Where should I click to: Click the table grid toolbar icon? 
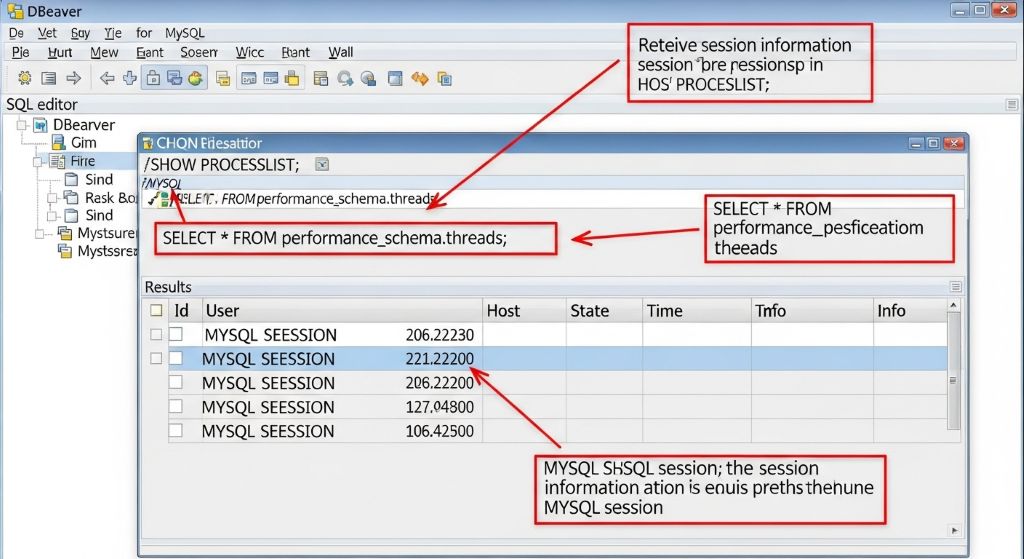click(x=321, y=79)
